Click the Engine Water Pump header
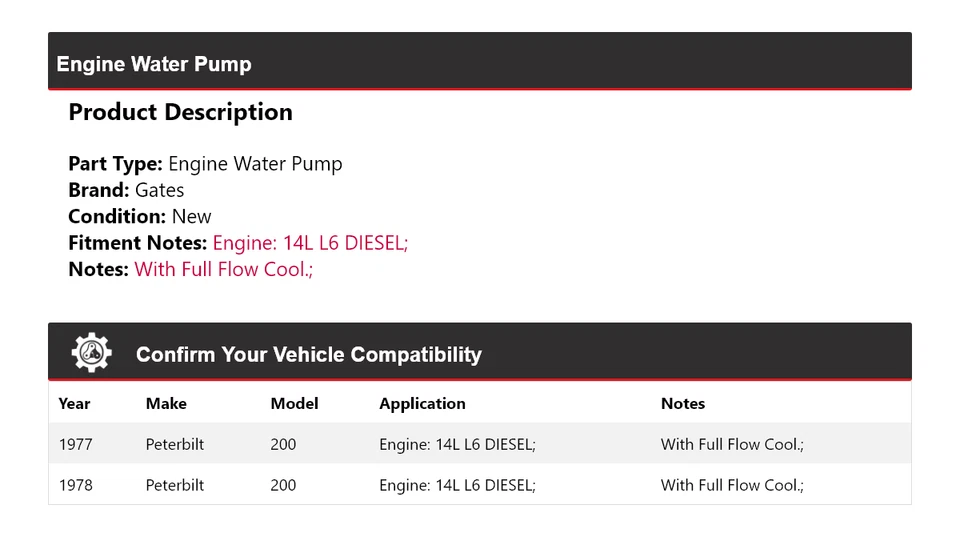This screenshot has width=960, height=537. [x=154, y=64]
